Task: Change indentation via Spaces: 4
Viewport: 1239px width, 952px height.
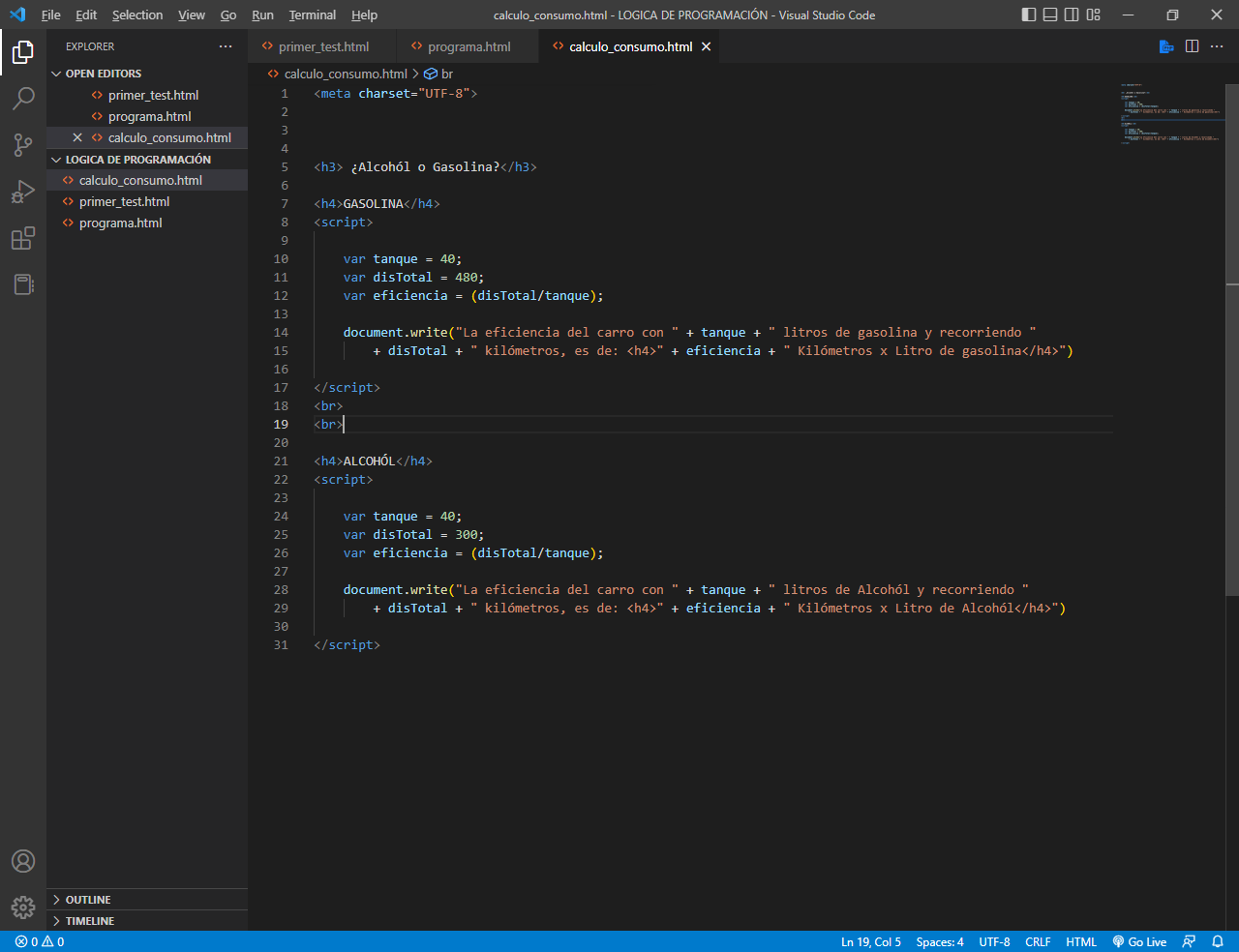Action: 939,941
